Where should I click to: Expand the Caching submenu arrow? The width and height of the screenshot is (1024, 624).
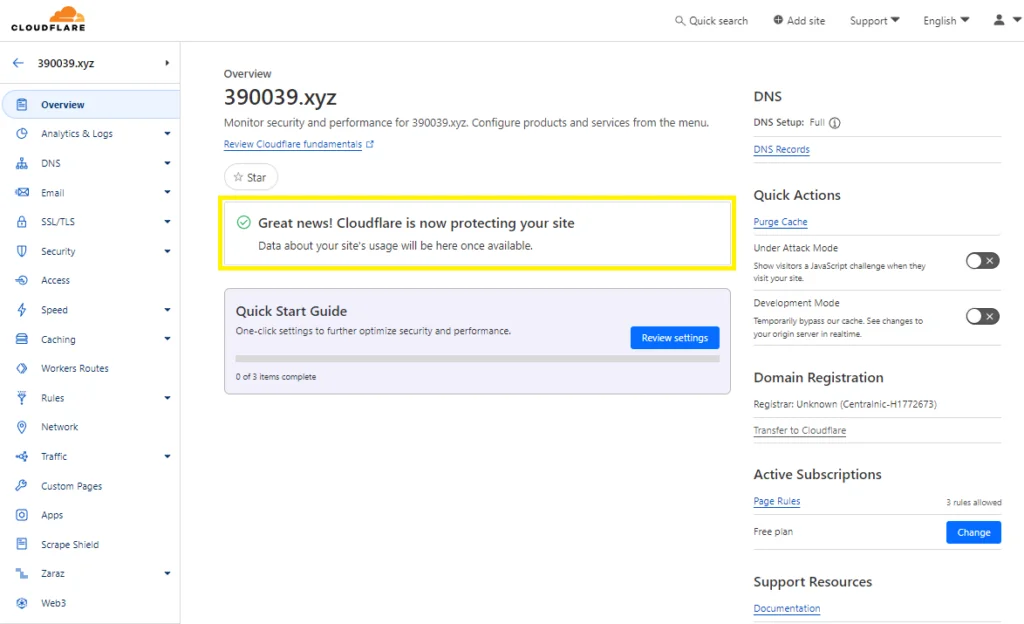click(x=167, y=339)
